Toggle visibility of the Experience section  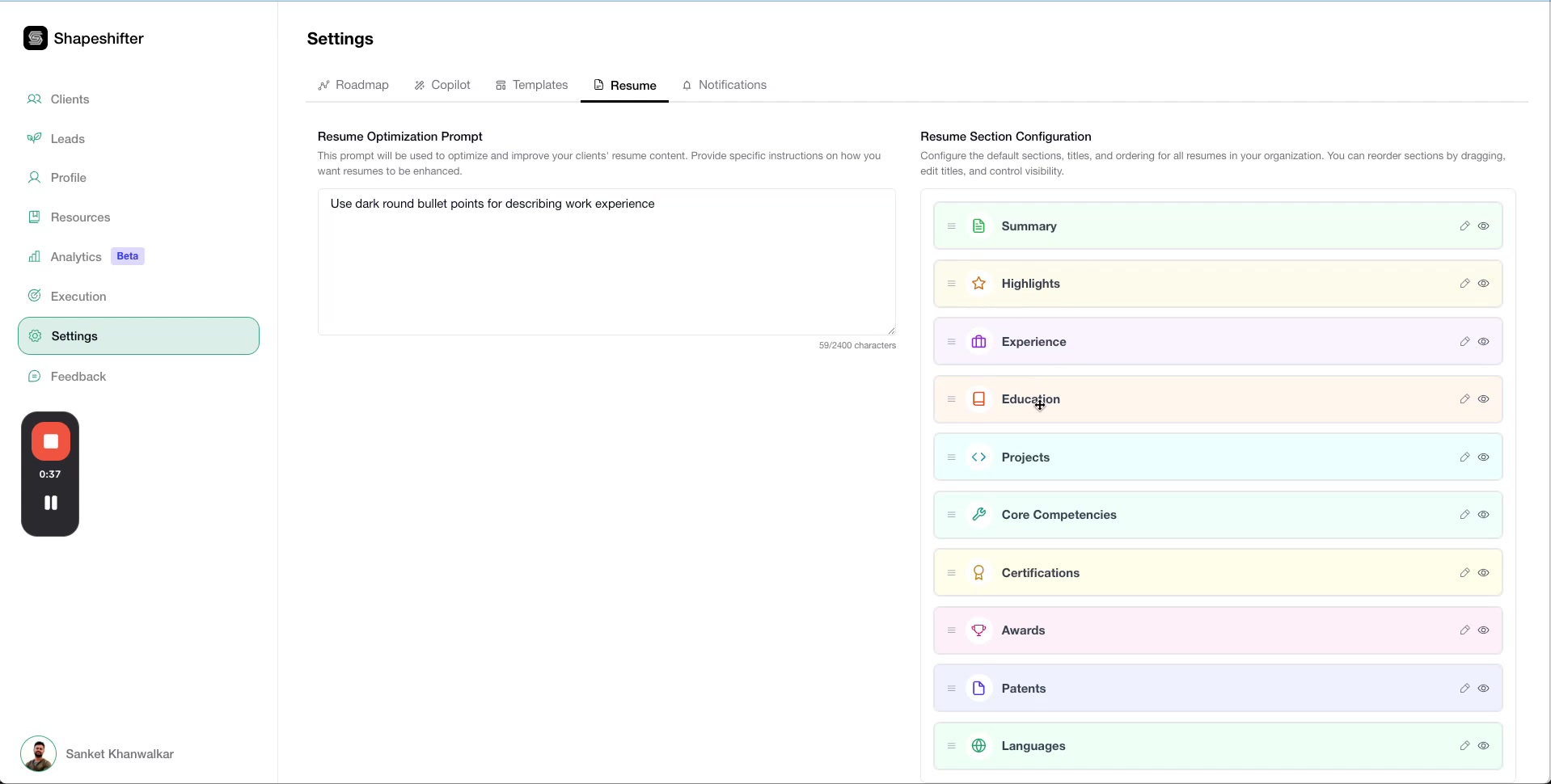[x=1484, y=341]
